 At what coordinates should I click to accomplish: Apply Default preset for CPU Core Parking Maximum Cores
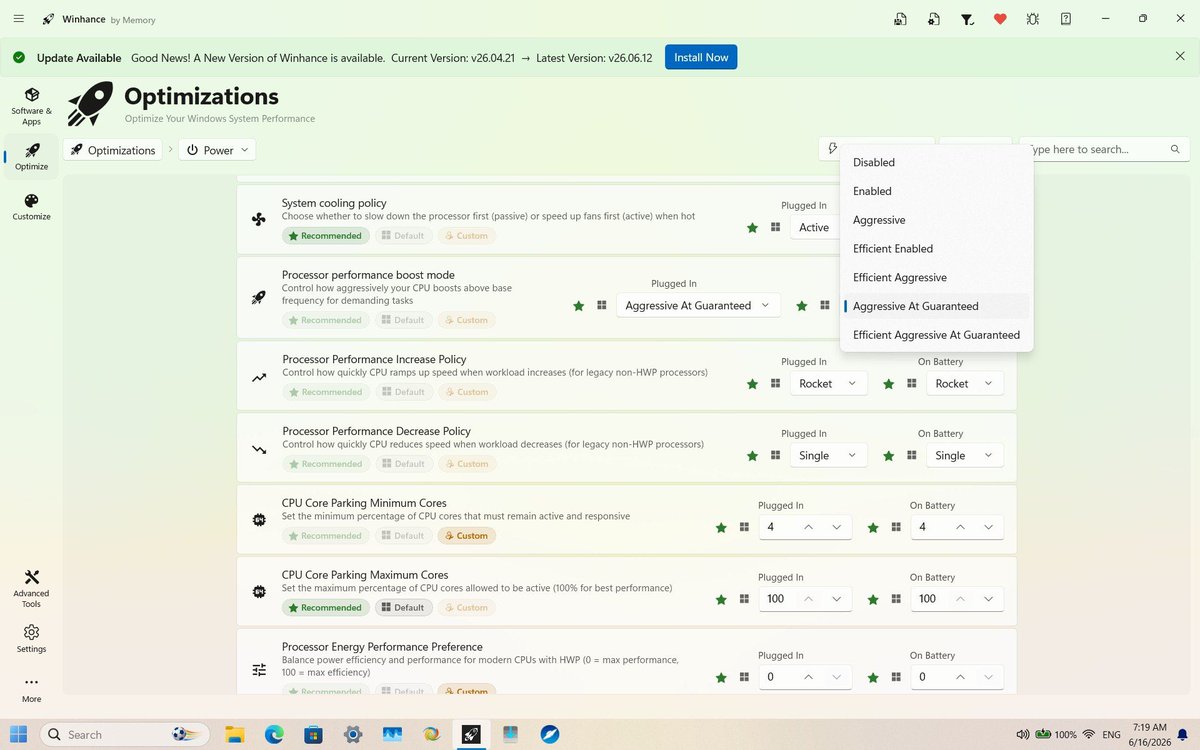(403, 608)
